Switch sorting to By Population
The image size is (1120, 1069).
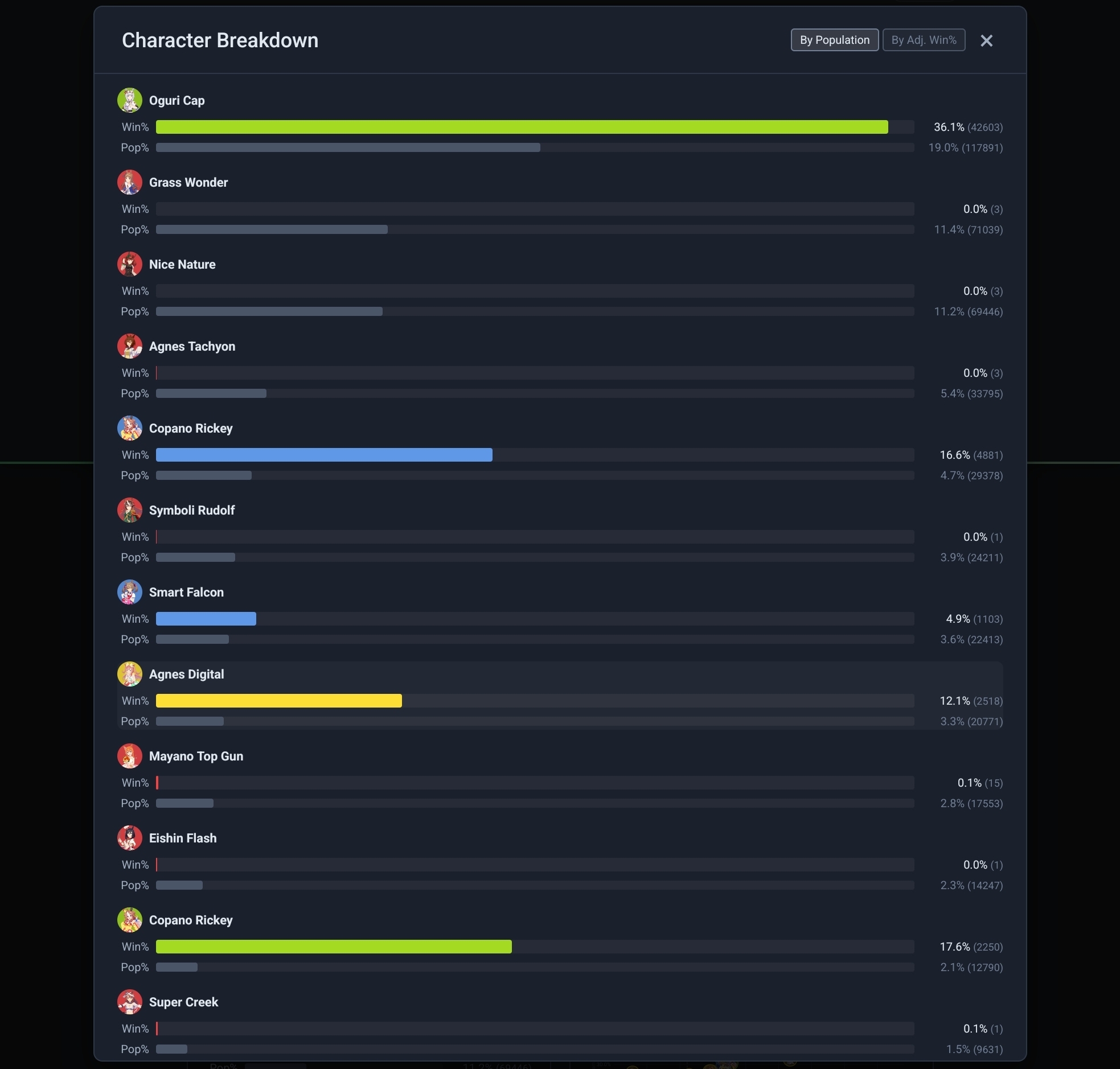[834, 40]
